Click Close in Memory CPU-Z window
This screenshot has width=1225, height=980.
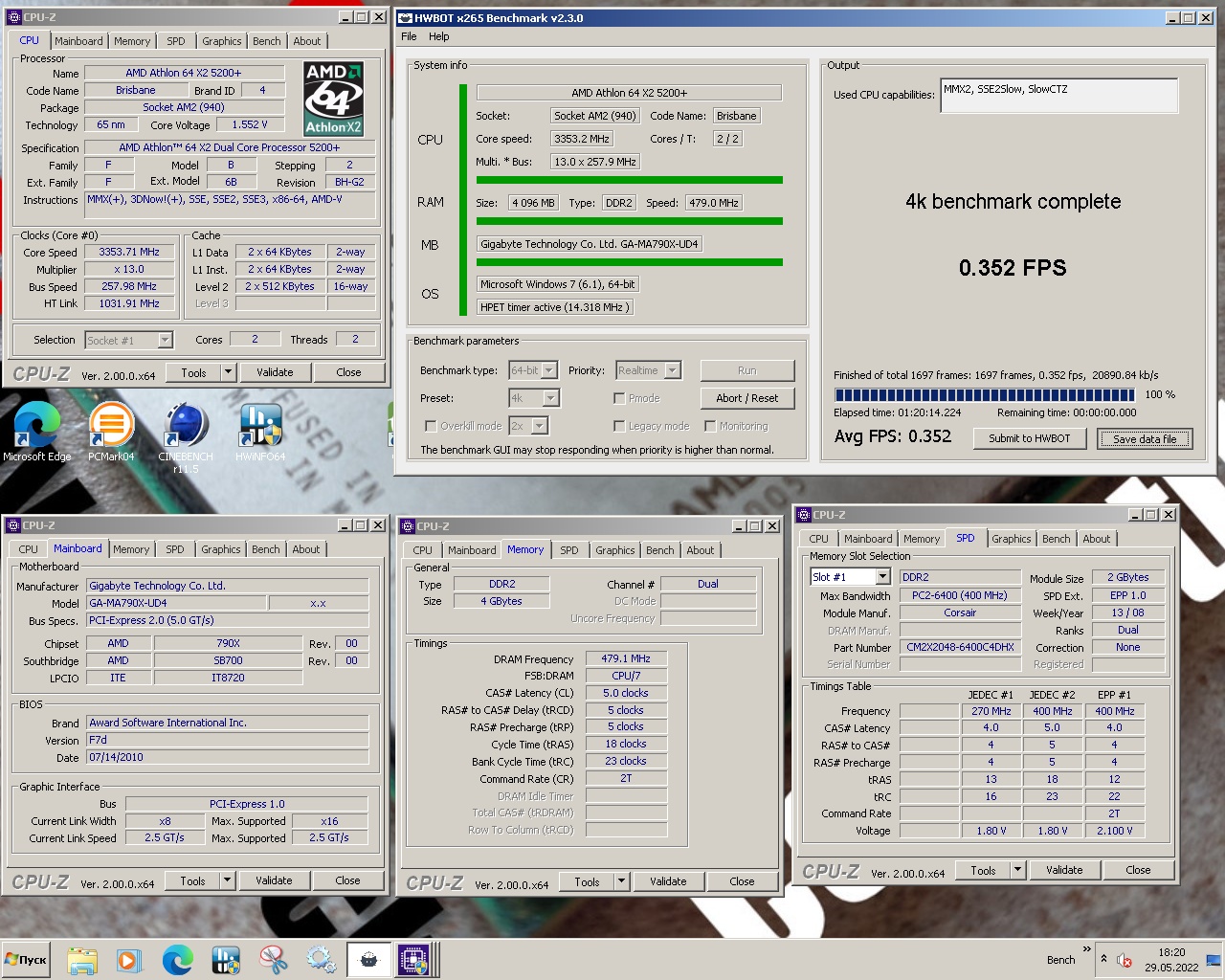[742, 881]
